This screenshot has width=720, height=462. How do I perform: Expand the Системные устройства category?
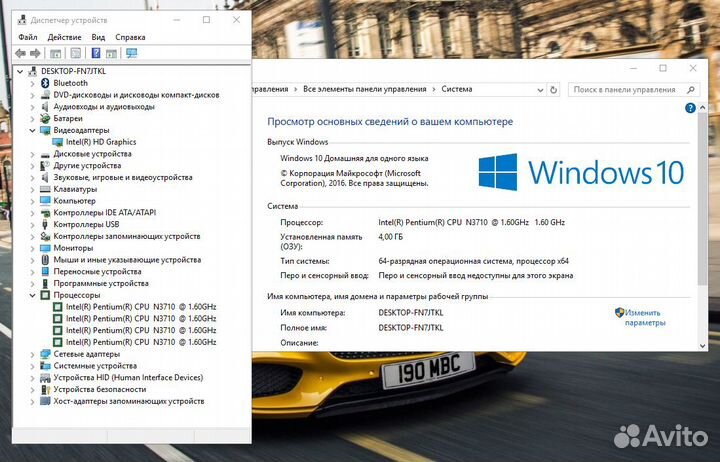pos(32,366)
